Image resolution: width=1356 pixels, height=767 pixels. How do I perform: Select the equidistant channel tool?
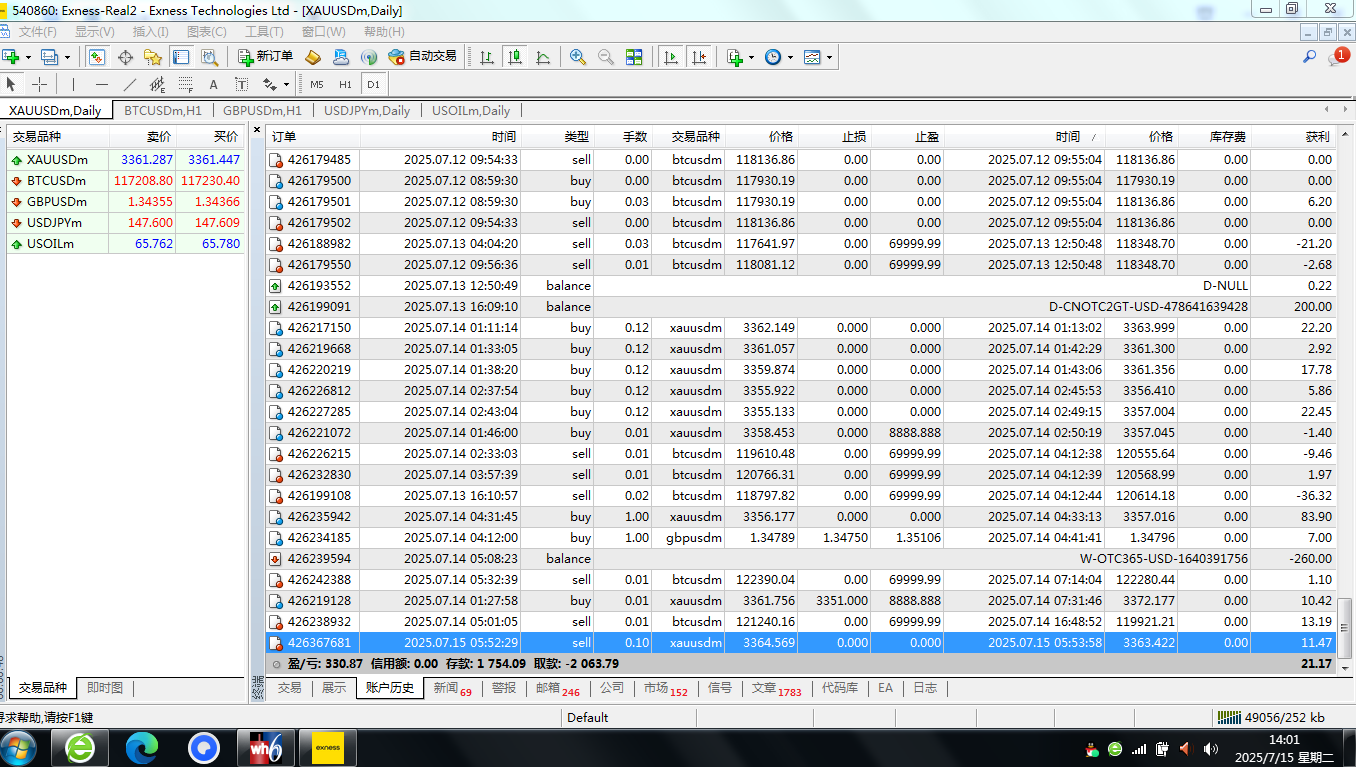coord(157,84)
